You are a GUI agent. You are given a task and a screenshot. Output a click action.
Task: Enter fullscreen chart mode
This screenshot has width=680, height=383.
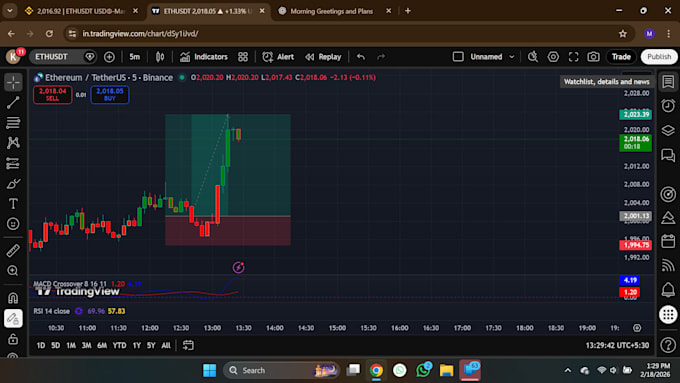point(573,57)
